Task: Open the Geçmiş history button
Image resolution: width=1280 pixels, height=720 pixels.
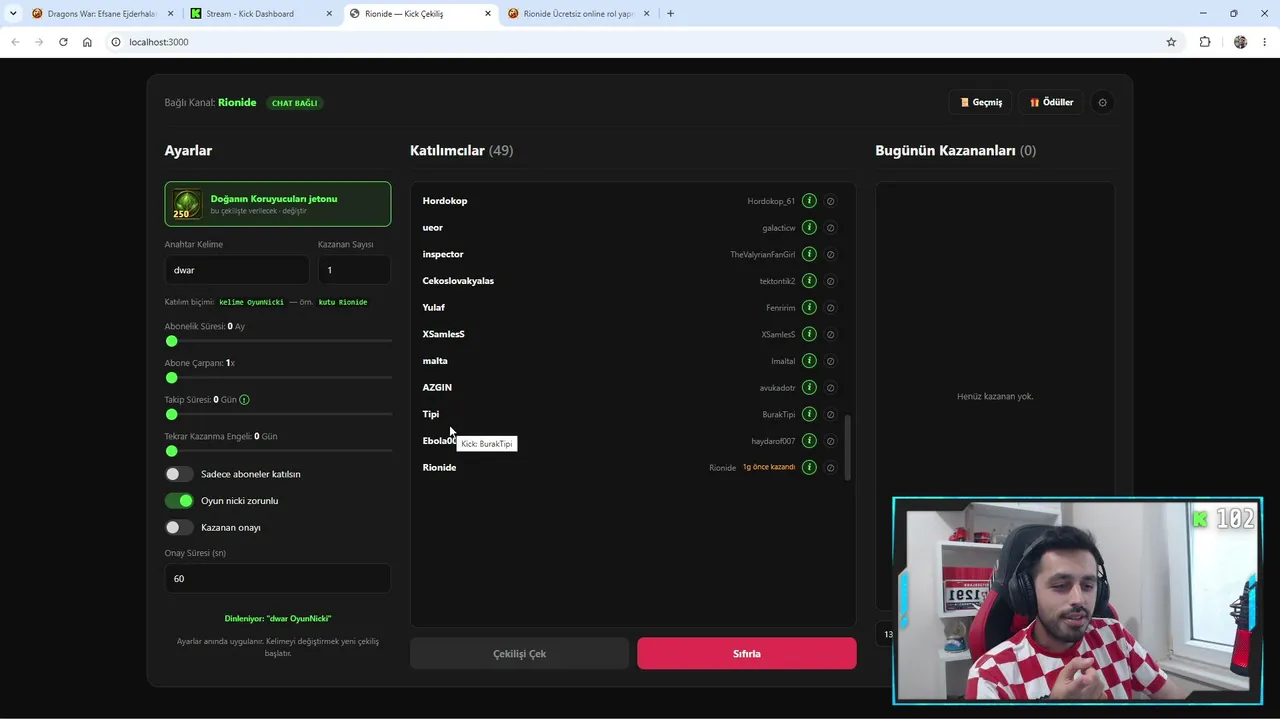Action: pos(981,102)
